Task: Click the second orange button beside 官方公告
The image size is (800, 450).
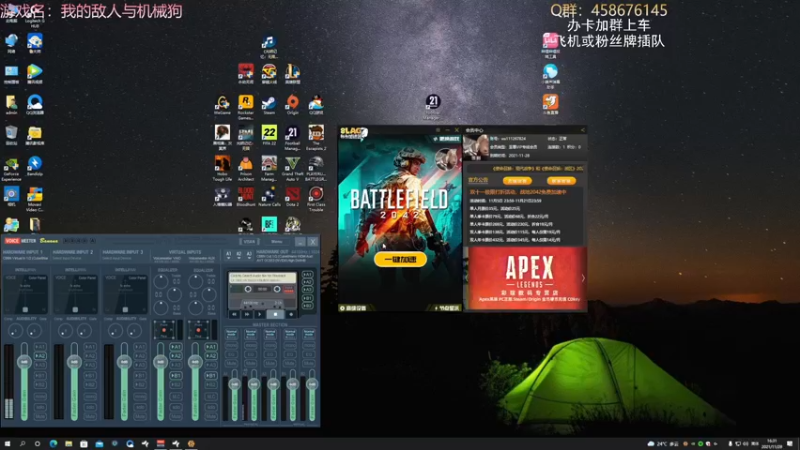Action: pyautogui.click(x=561, y=181)
